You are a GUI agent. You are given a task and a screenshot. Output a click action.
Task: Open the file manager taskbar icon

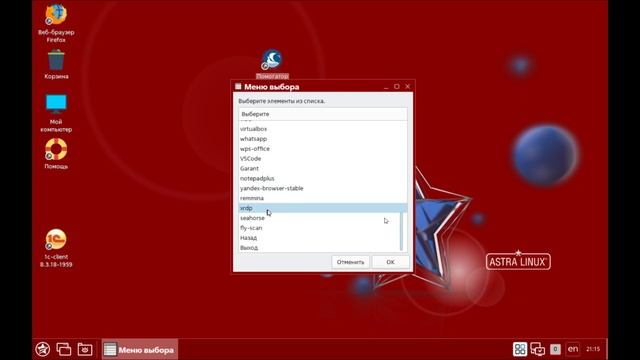click(85, 349)
